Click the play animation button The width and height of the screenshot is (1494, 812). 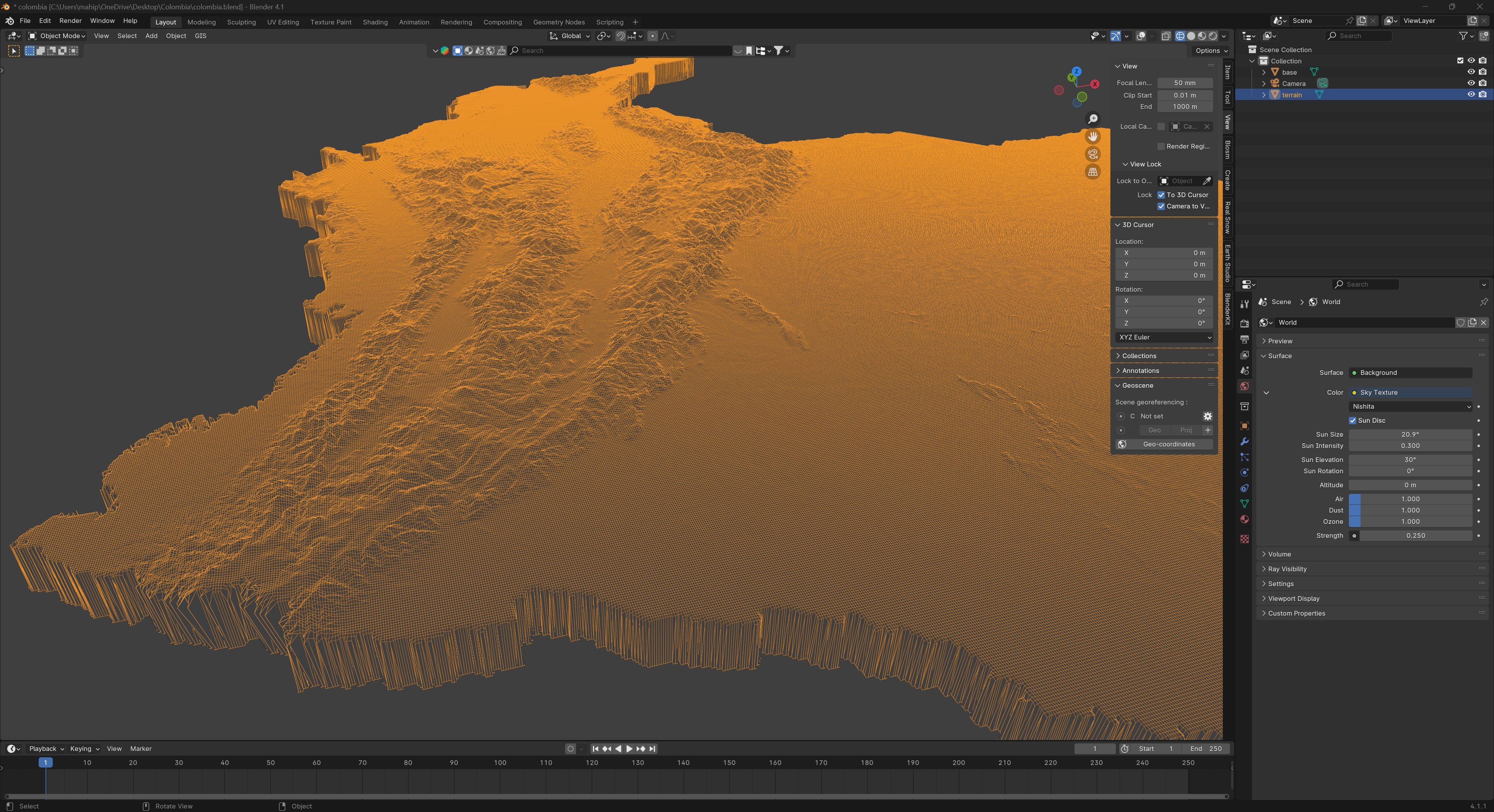tap(629, 749)
